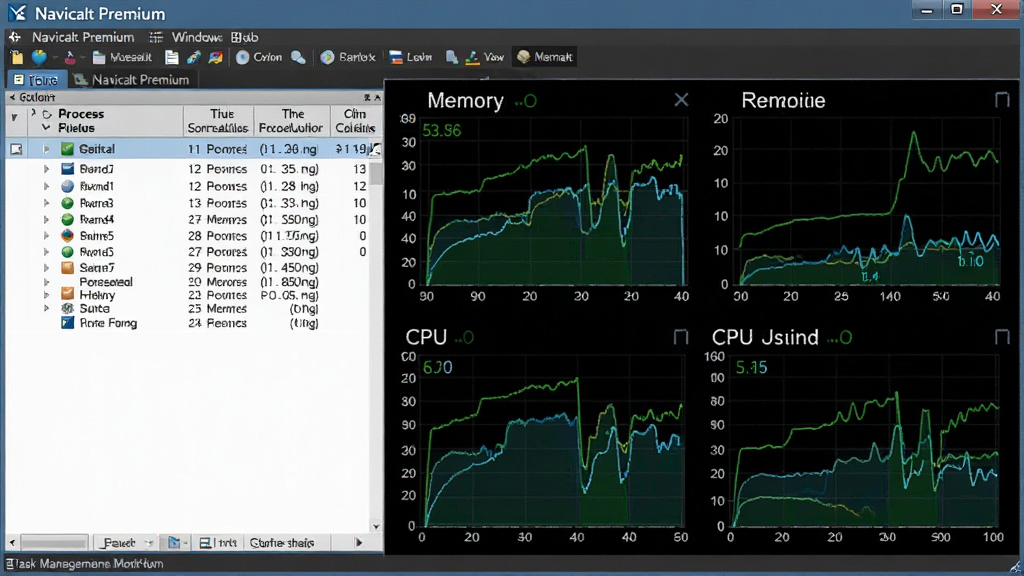Expand the Poreseteal tree row
This screenshot has height=576, width=1024.
point(46,282)
